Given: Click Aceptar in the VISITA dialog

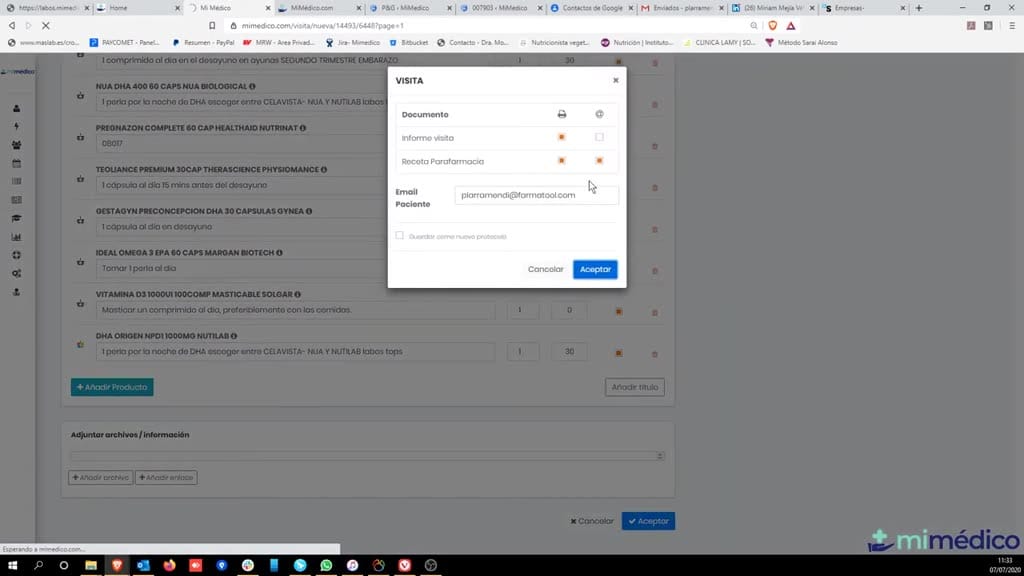Looking at the screenshot, I should tap(595, 269).
